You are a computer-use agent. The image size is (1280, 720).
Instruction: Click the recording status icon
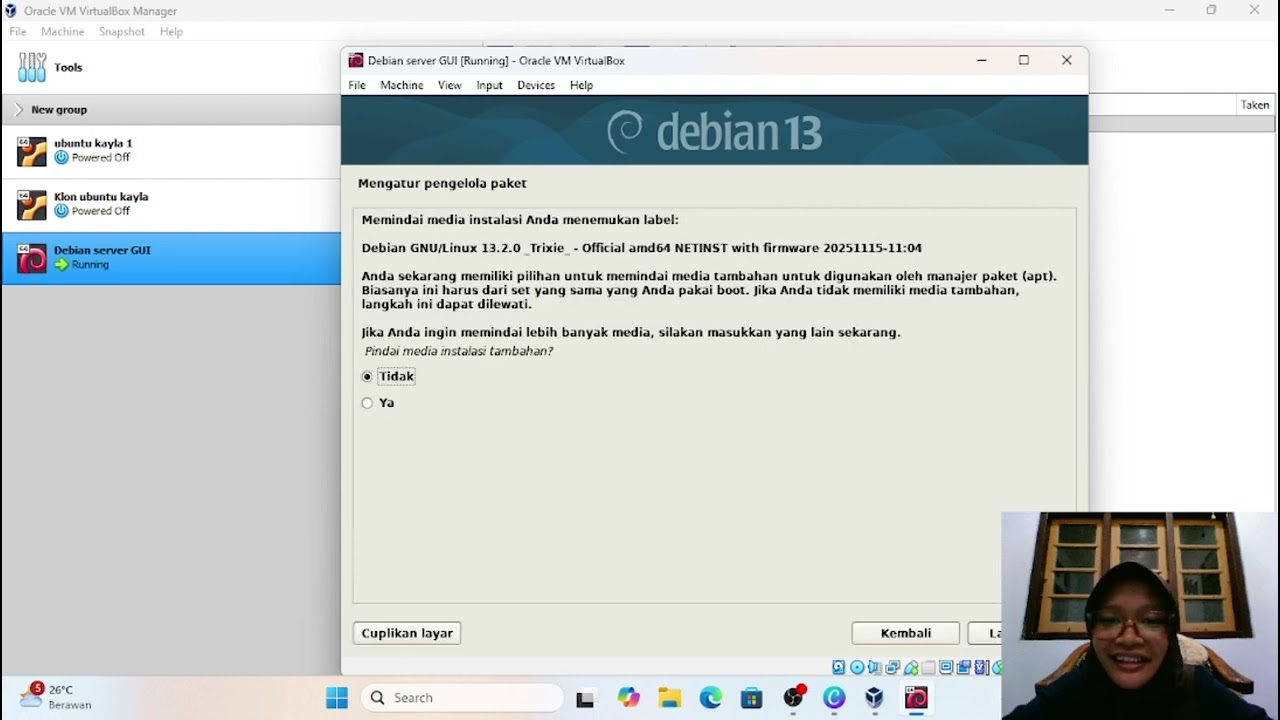coord(964,667)
